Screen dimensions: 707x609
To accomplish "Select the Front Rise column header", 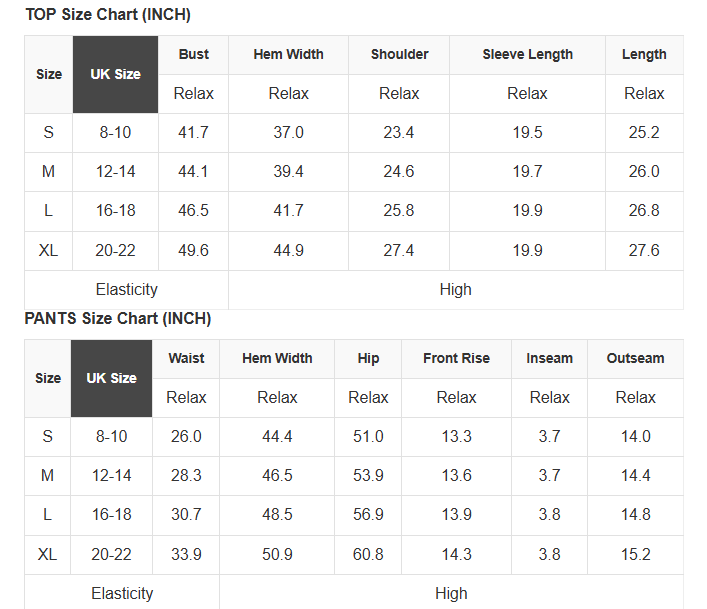I will click(x=456, y=358).
